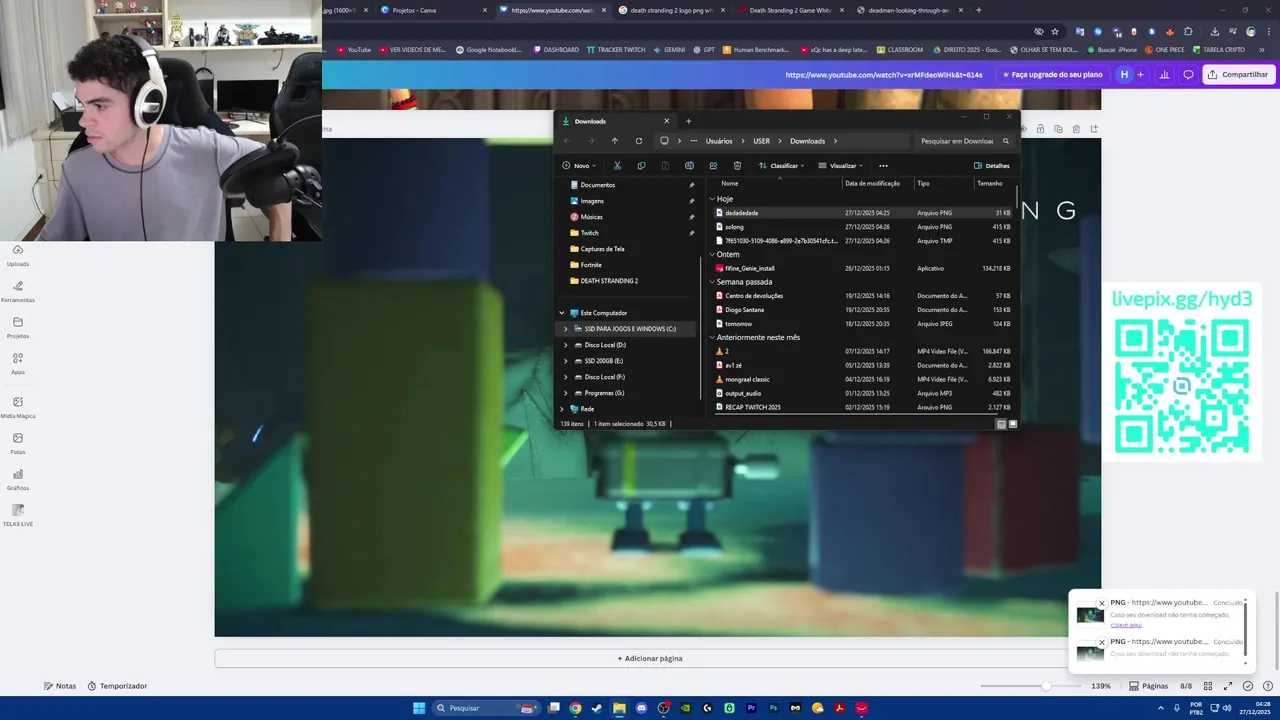Switch Explorer to large thumbnails view icon
The height and width of the screenshot is (720, 1280).
(1012, 424)
